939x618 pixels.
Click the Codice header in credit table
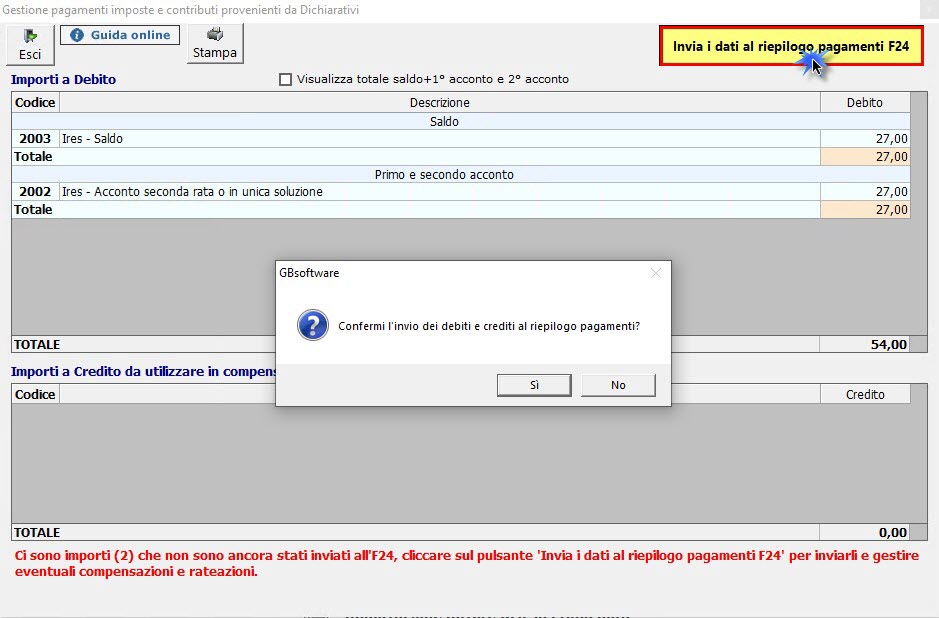click(35, 394)
